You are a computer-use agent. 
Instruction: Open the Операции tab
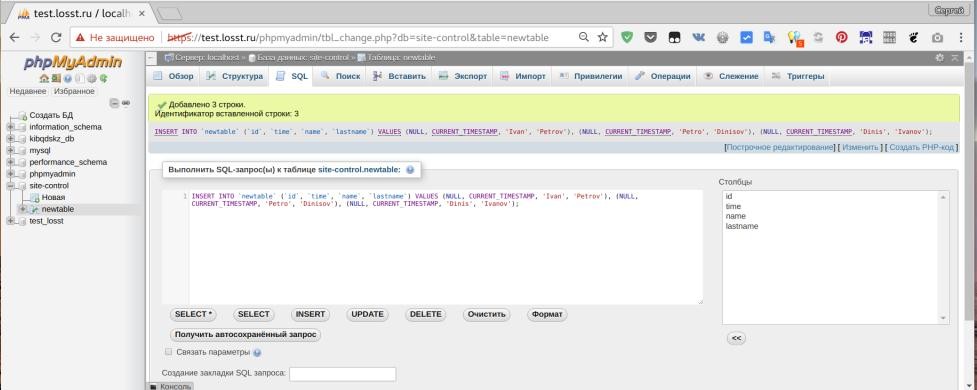pyautogui.click(x=662, y=76)
